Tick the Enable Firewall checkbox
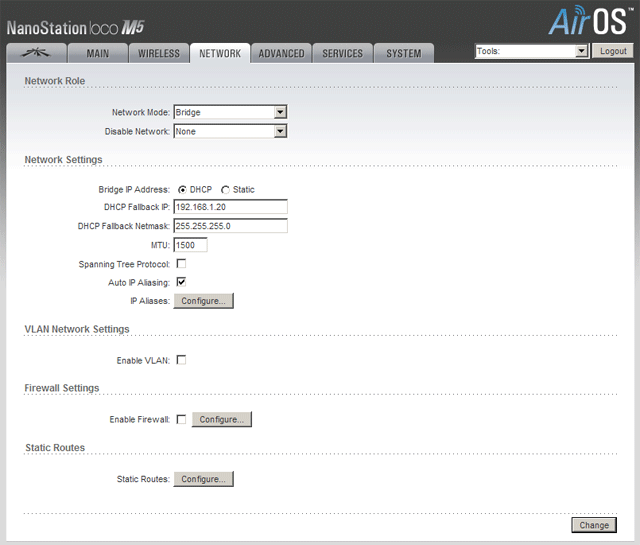 tap(181, 419)
